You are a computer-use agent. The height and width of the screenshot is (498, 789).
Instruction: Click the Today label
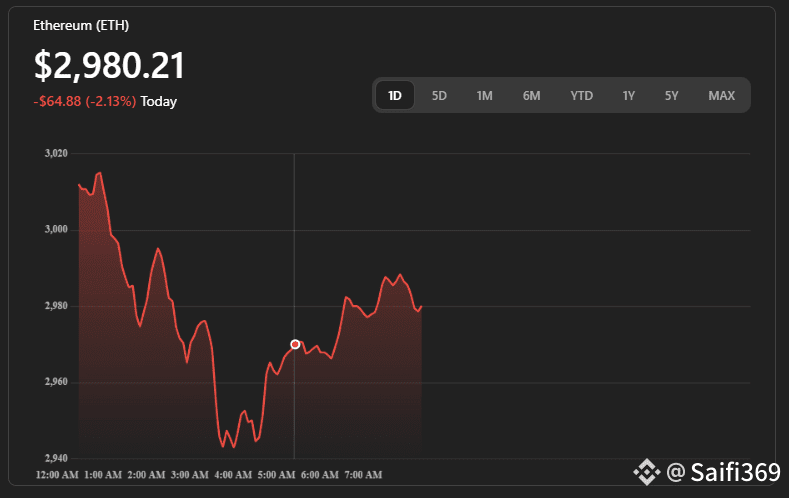[x=159, y=102]
